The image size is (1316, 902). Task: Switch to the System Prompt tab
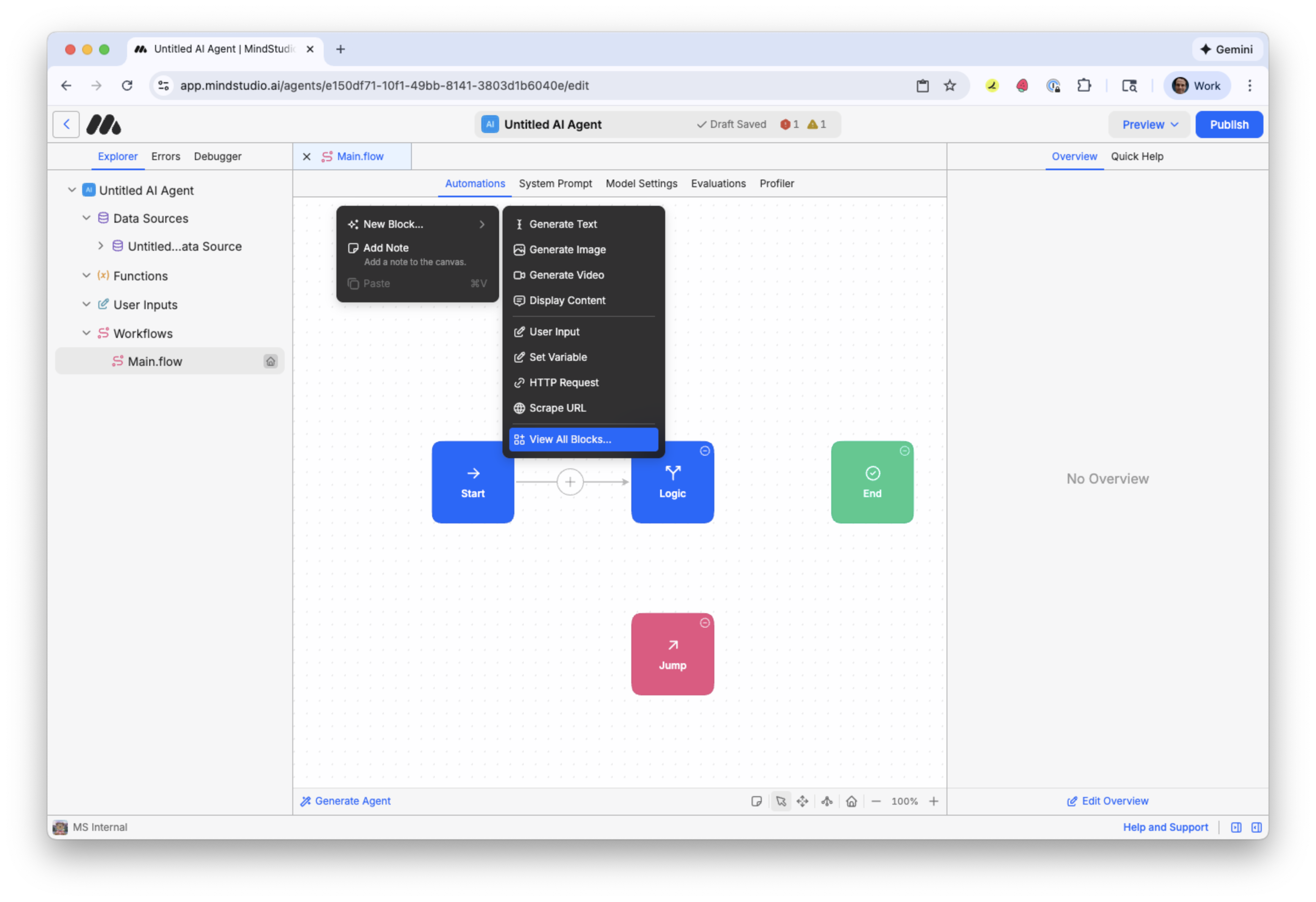[x=555, y=183]
